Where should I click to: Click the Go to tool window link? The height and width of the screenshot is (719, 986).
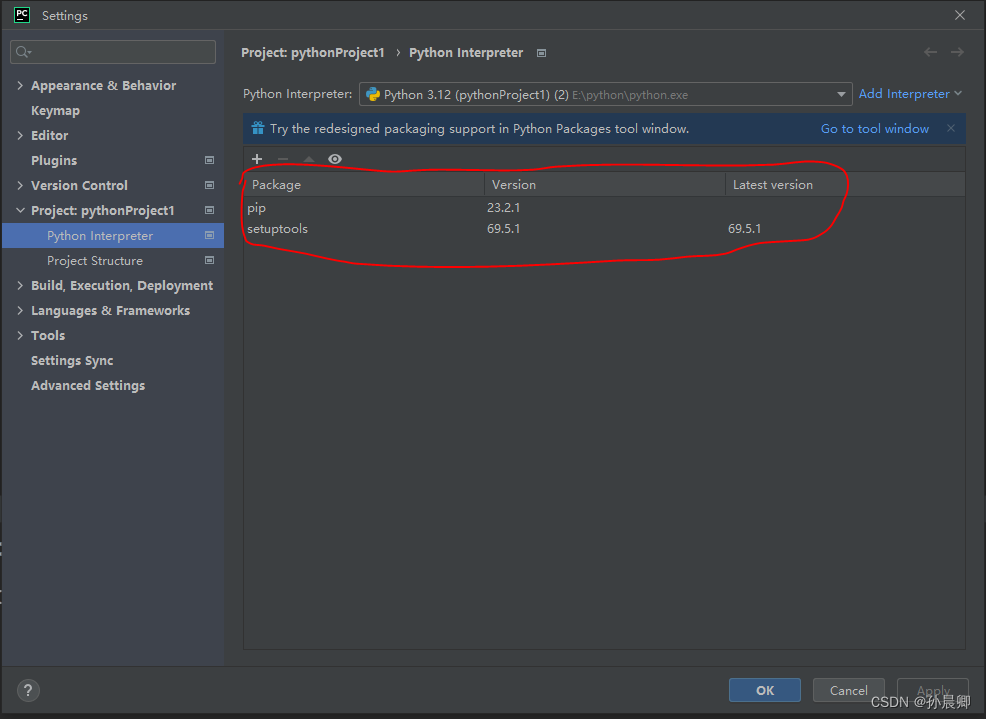click(x=875, y=128)
